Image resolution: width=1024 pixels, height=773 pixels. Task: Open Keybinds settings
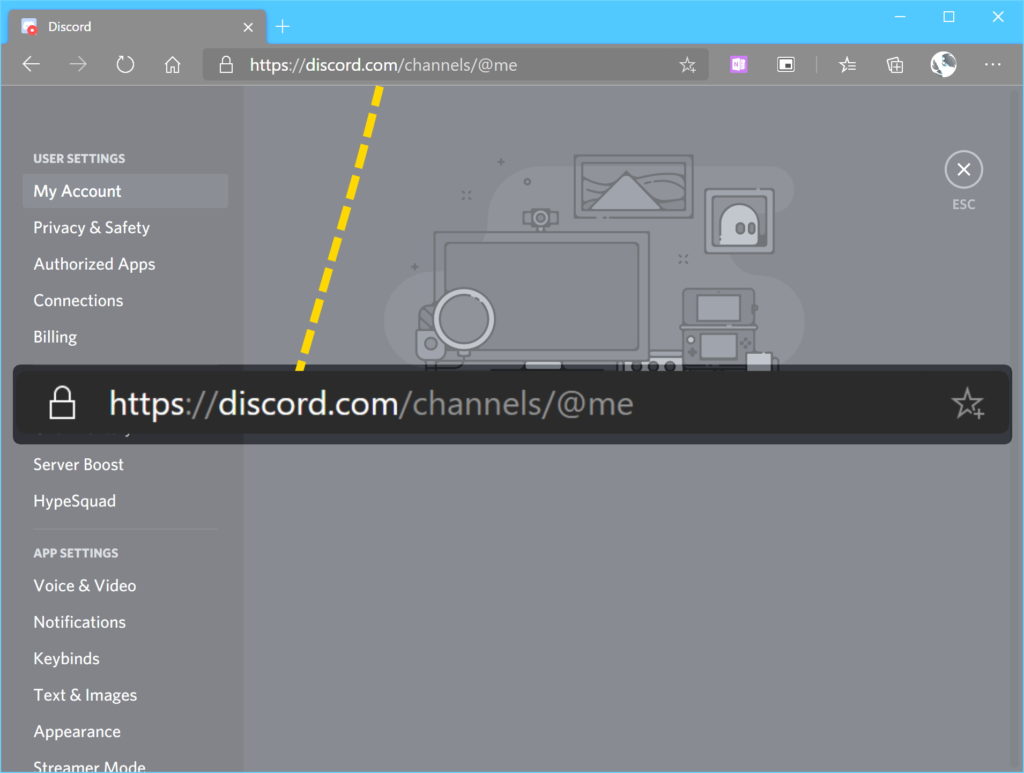(x=66, y=659)
